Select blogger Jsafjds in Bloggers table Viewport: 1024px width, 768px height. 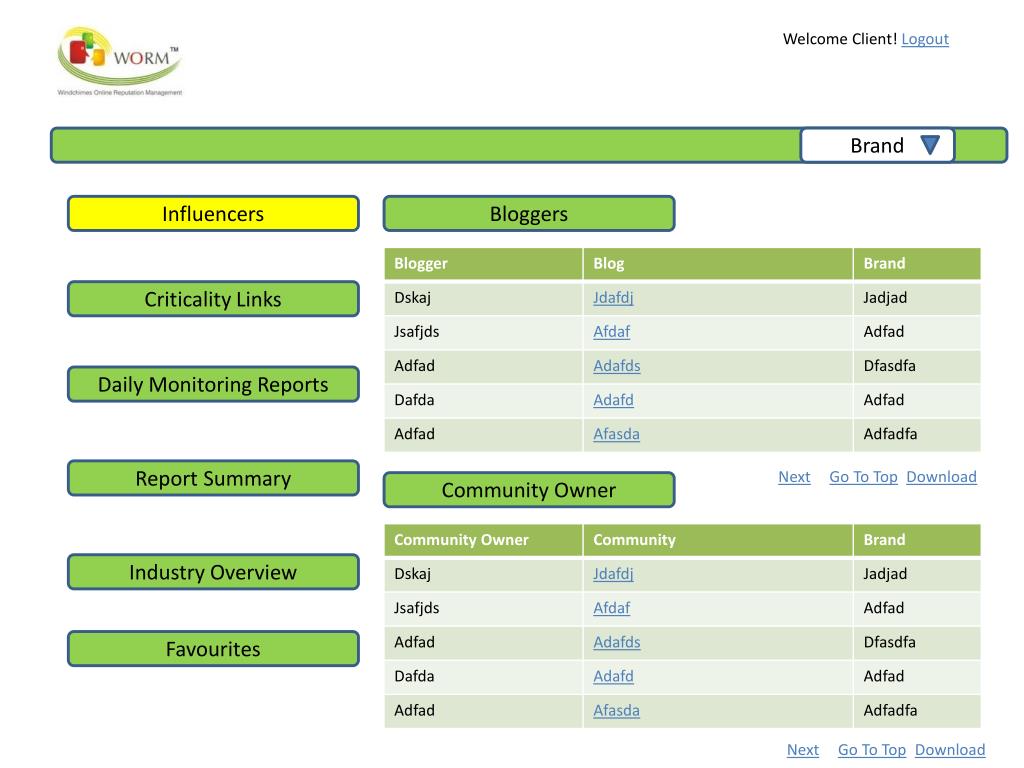click(416, 332)
